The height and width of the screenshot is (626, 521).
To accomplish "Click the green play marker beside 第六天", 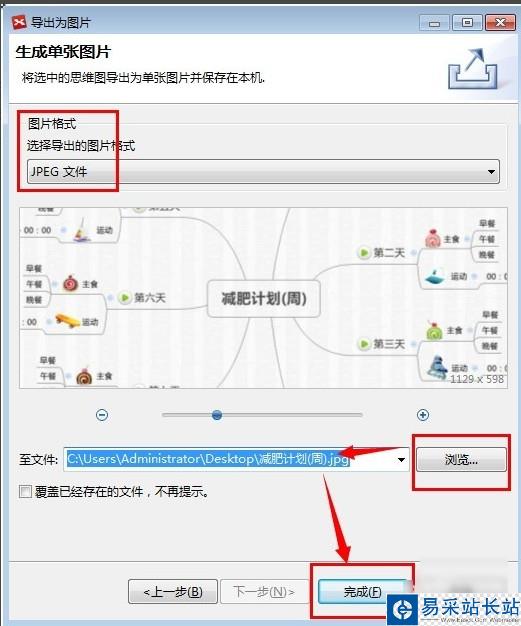I will pos(125,297).
